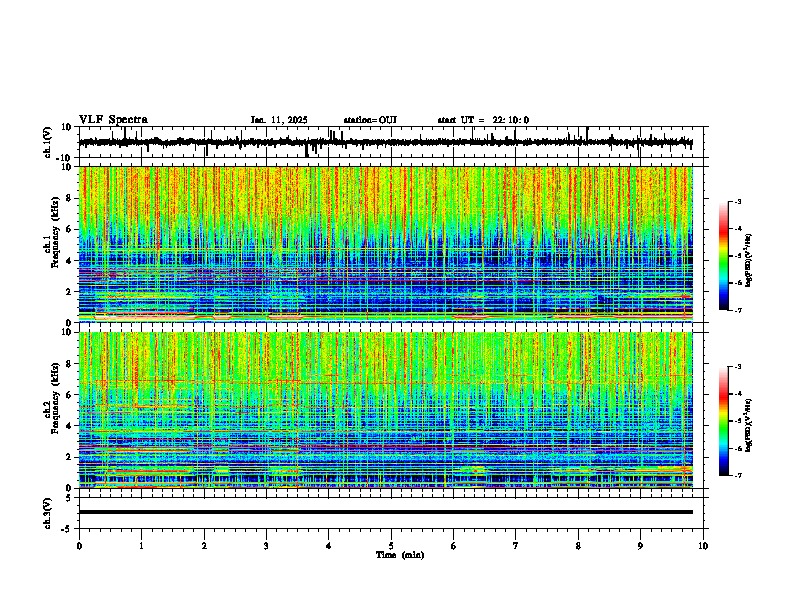Click the ch.1 voltage waveform trace

click(x=386, y=142)
